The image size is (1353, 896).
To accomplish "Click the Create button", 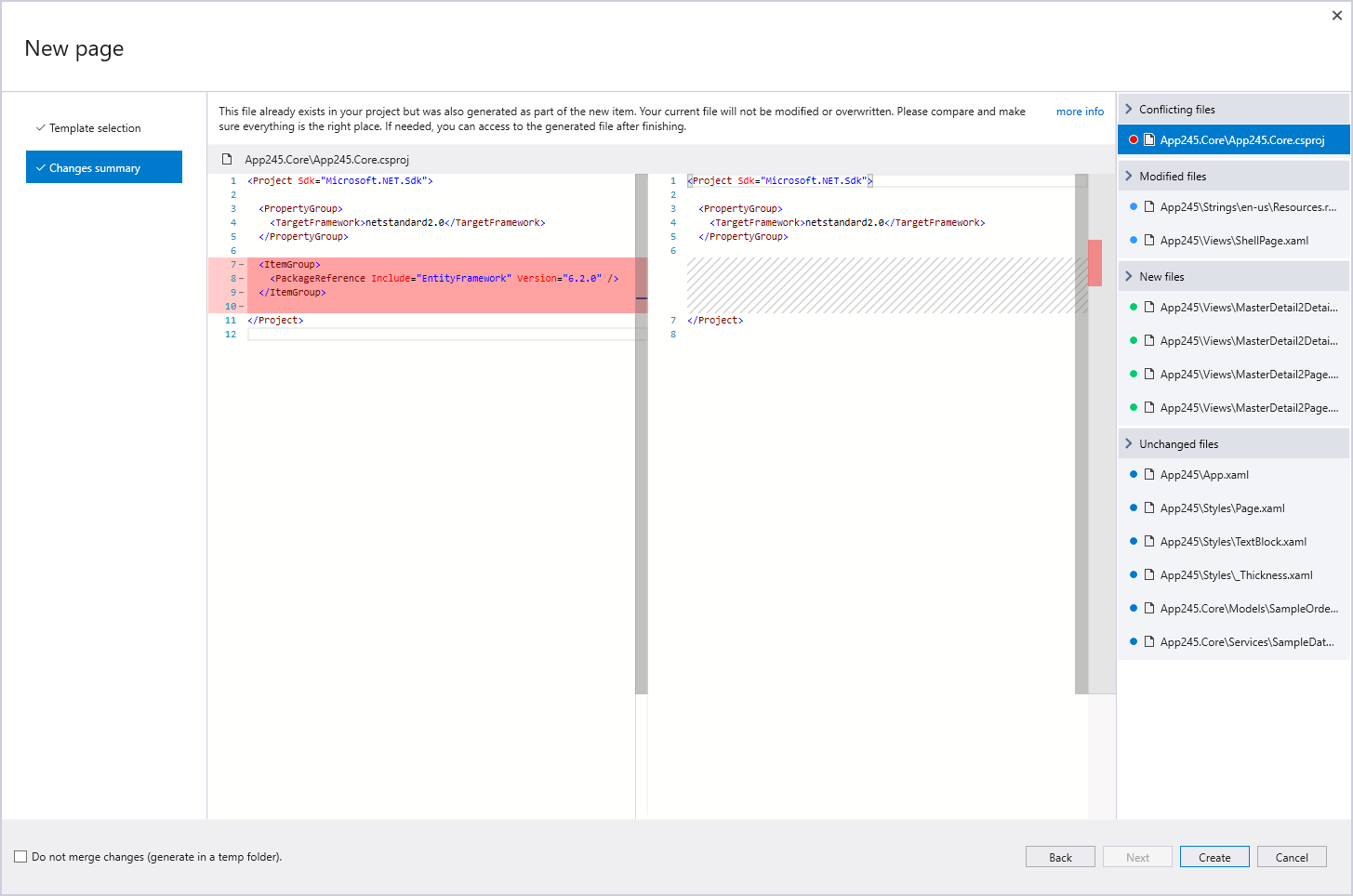I will [1214, 856].
